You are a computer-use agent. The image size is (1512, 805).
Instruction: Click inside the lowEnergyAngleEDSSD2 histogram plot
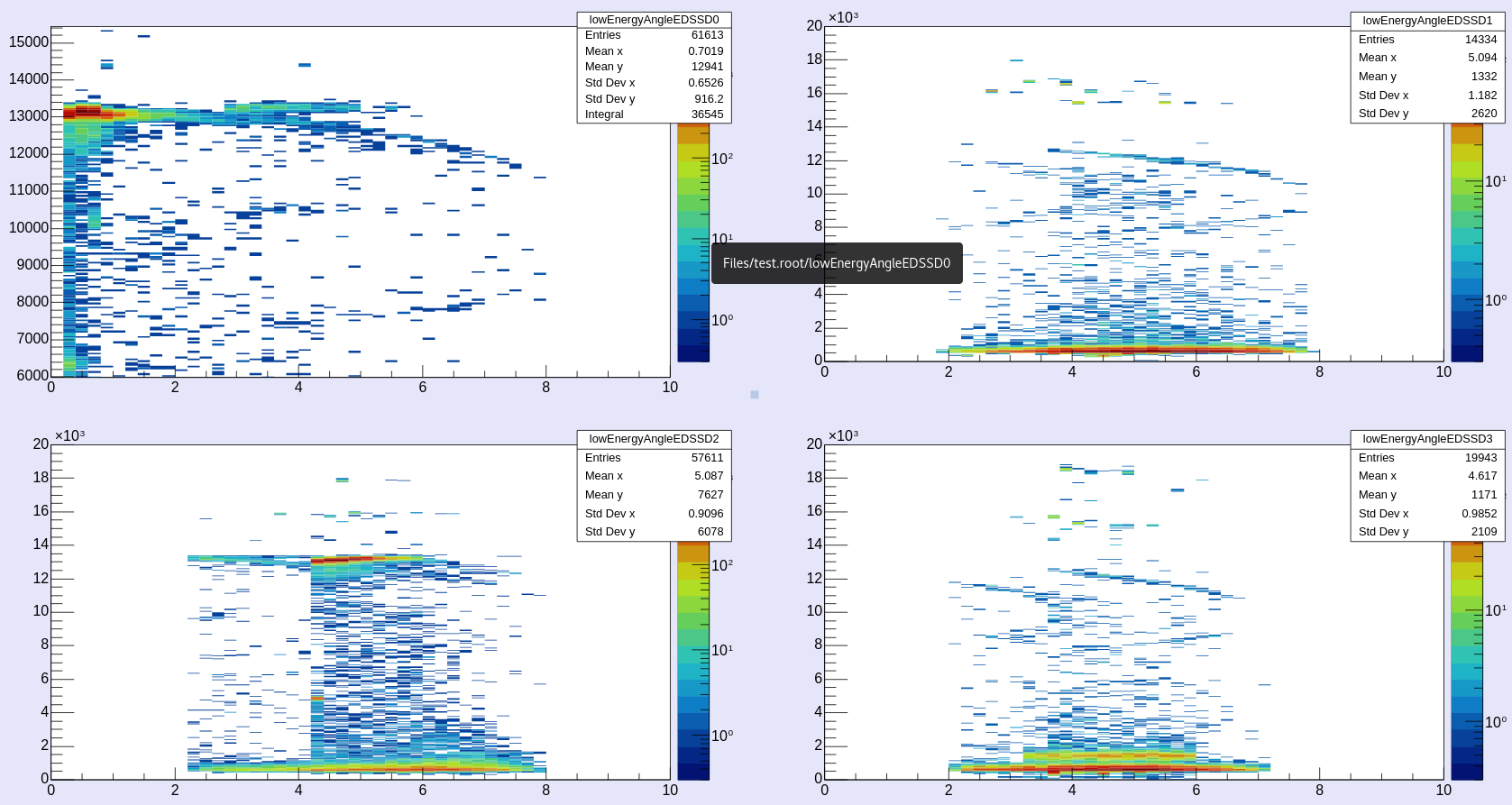(x=361, y=612)
